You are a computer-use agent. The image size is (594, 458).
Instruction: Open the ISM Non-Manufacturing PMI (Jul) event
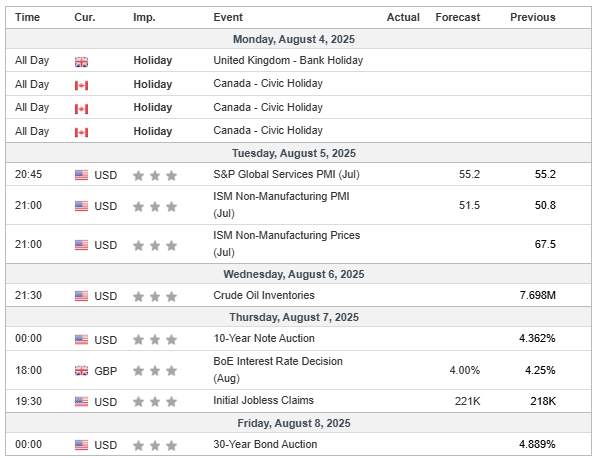coord(281,205)
